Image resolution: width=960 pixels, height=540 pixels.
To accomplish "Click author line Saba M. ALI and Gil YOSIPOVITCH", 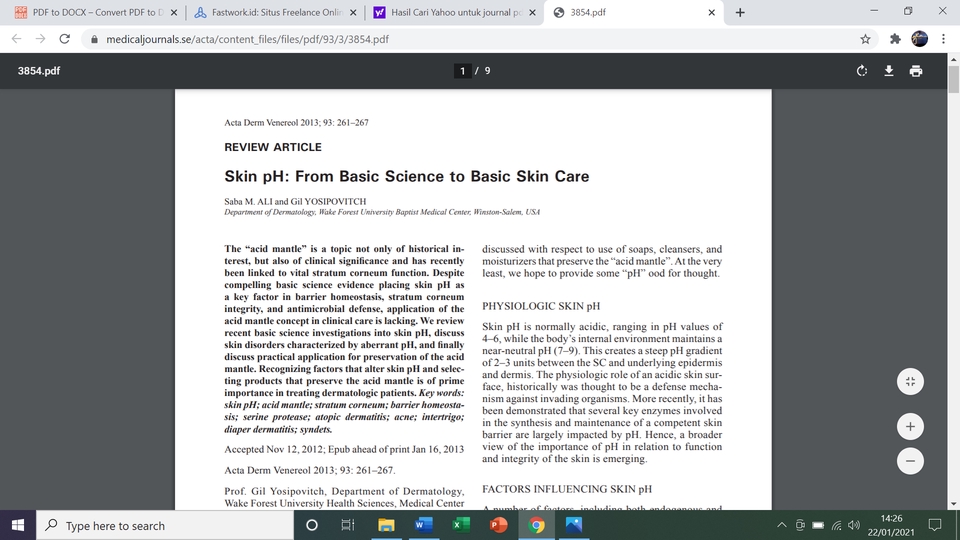I will point(295,201).
